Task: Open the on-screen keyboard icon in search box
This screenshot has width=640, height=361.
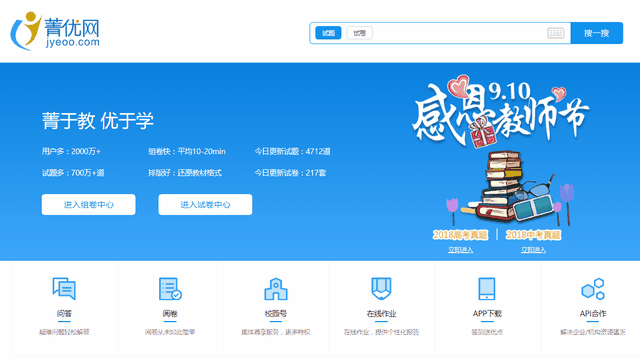Action: point(555,33)
